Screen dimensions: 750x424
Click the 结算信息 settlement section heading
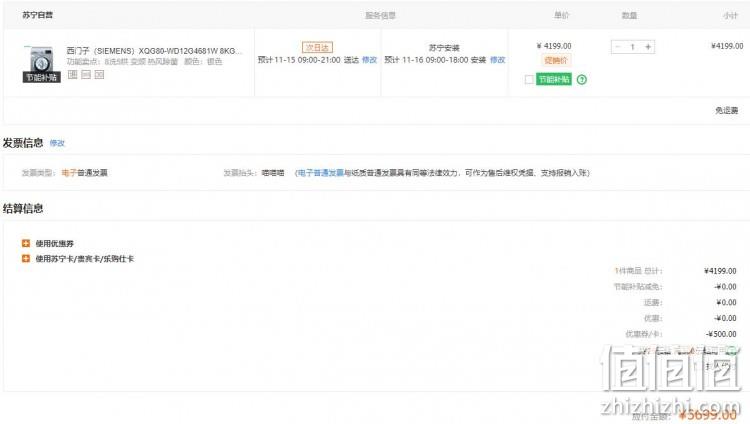[x=23, y=208]
